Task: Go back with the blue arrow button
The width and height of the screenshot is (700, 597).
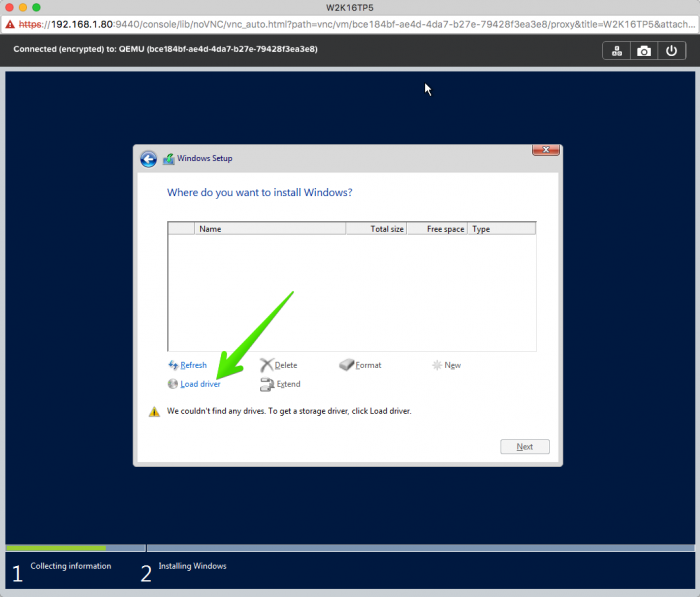Action: coord(148,159)
